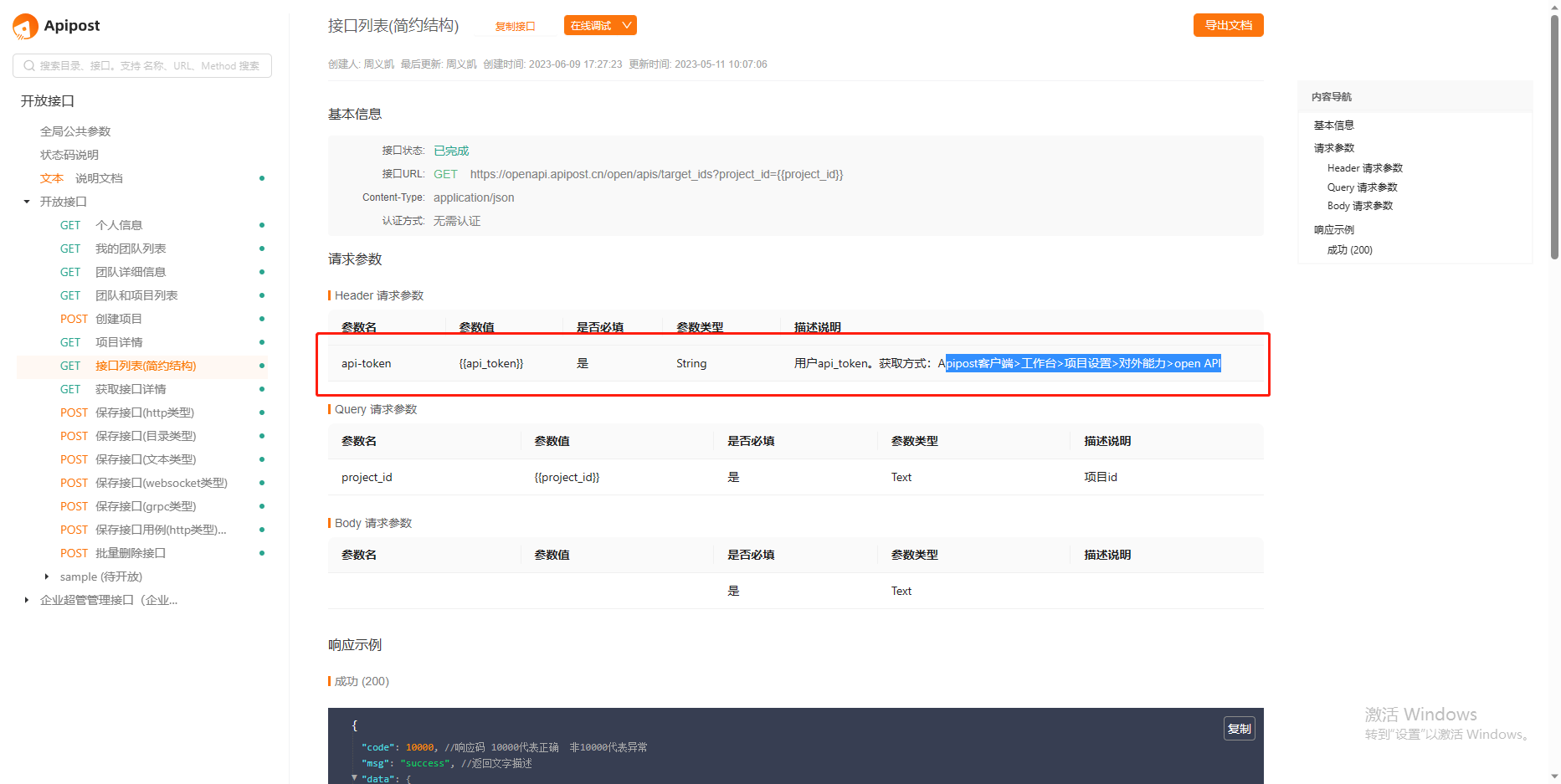Click green status dot beside 获取接口详情

[262, 389]
